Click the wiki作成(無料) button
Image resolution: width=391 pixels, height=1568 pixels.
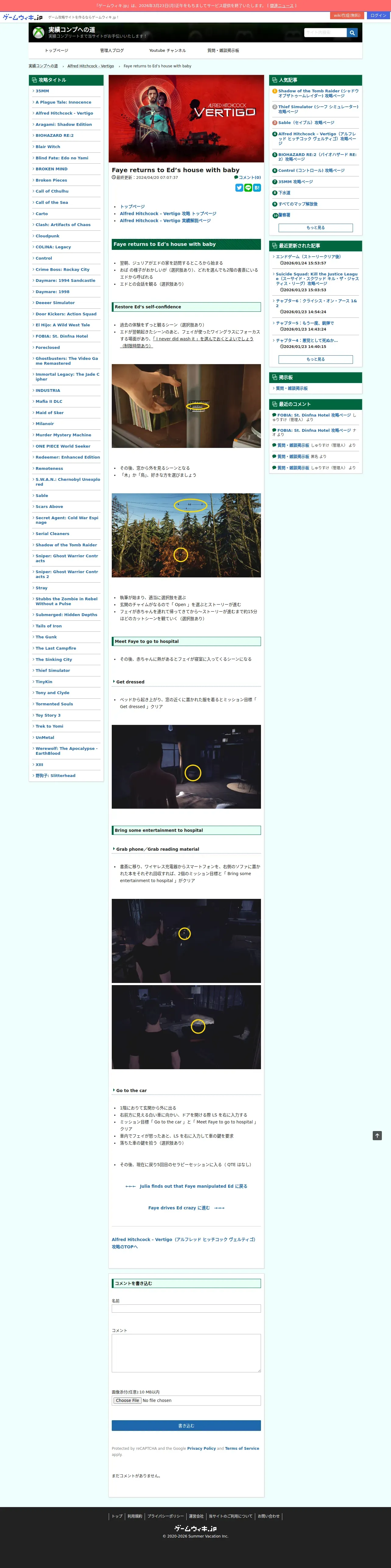347,15
